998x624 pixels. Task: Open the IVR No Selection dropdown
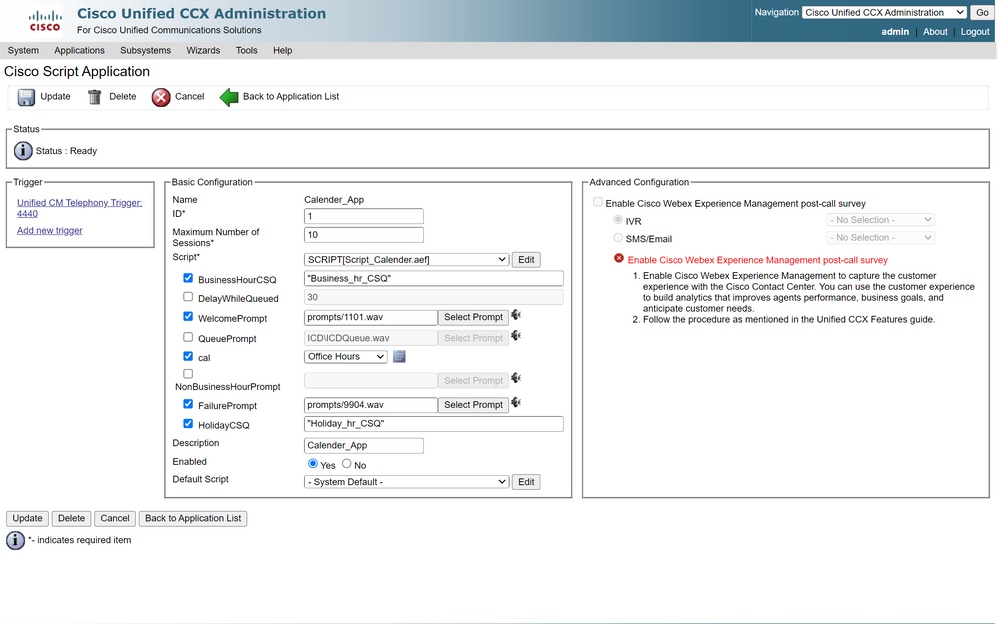pyautogui.click(x=880, y=220)
